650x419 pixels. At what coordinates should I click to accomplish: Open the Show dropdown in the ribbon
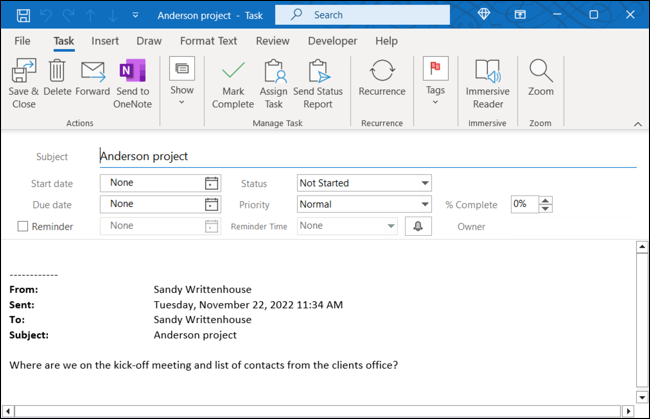[x=182, y=80]
